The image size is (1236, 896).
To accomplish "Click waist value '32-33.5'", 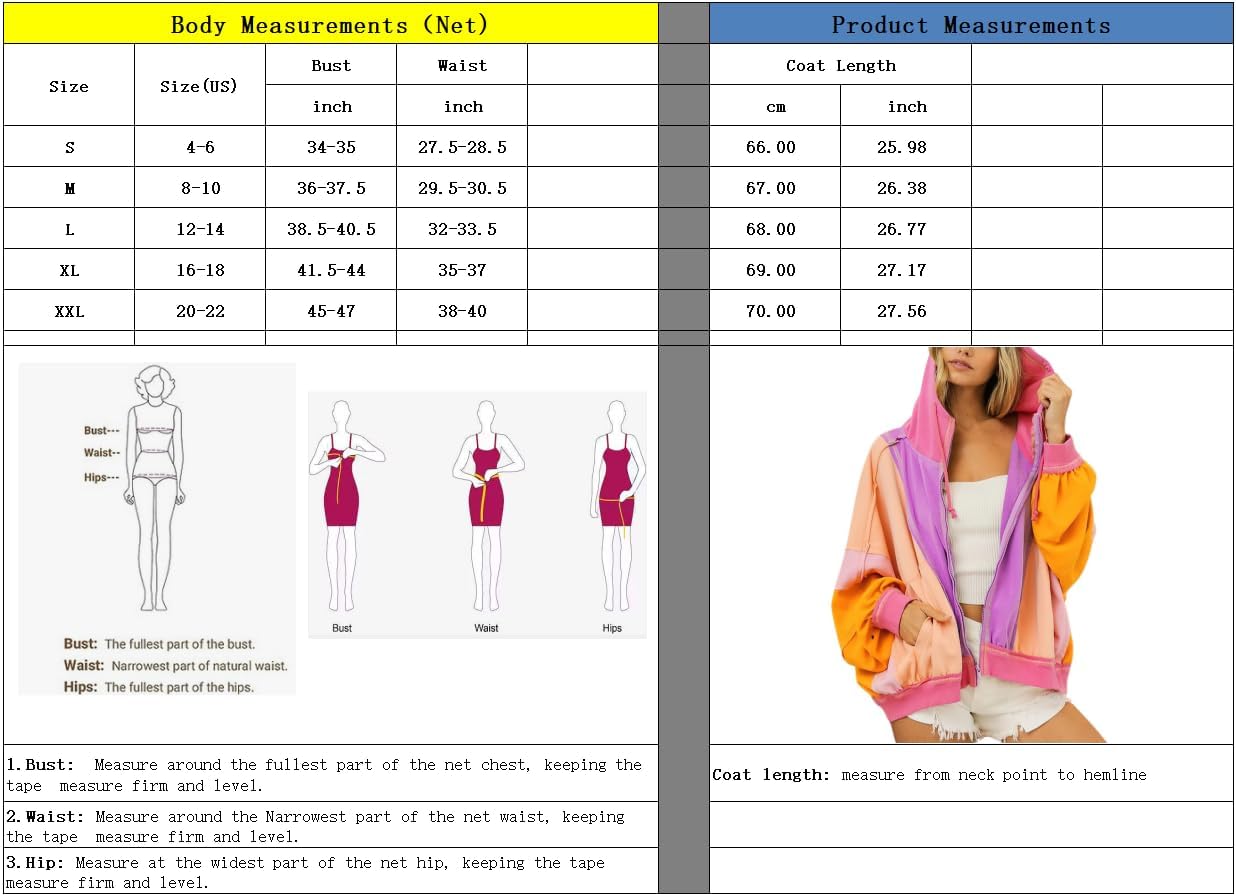I will (x=462, y=229).
